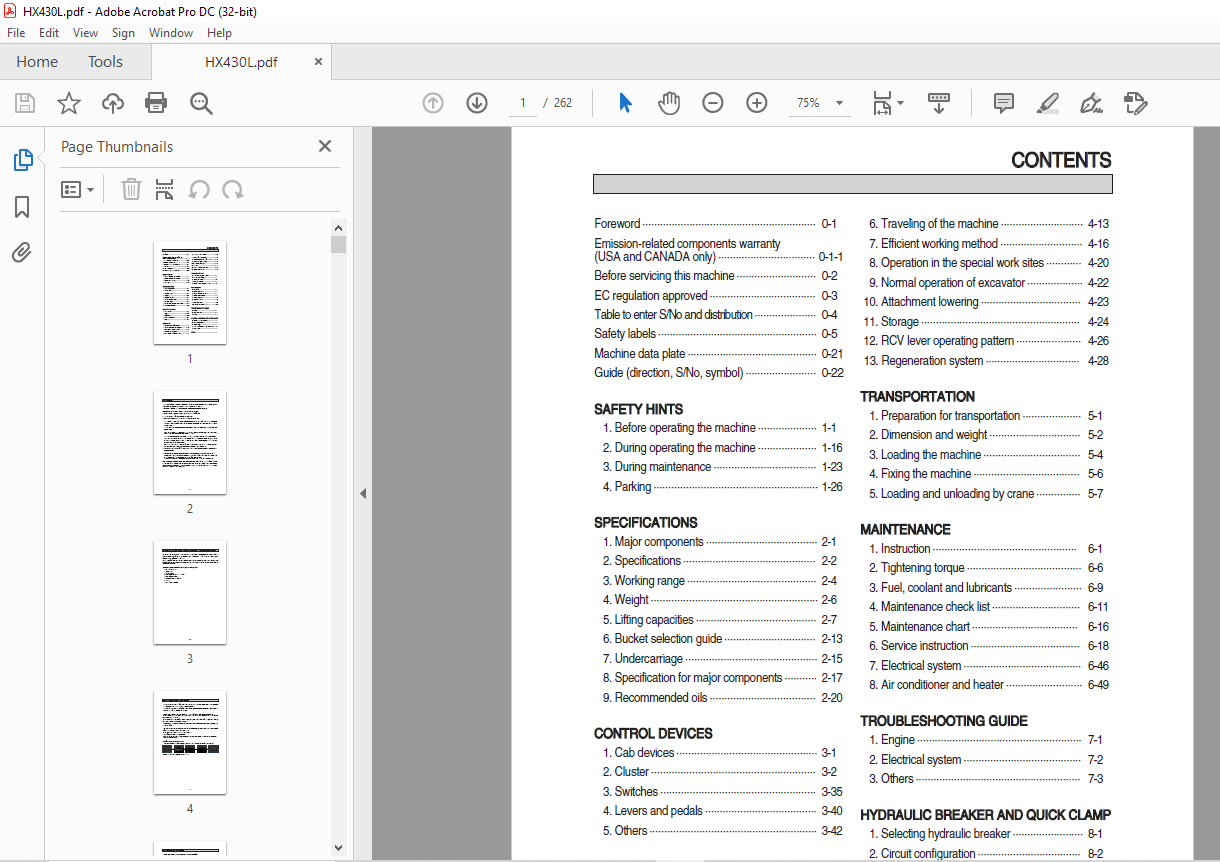Rotate page clockwise
The image size is (1220, 862).
click(x=233, y=190)
